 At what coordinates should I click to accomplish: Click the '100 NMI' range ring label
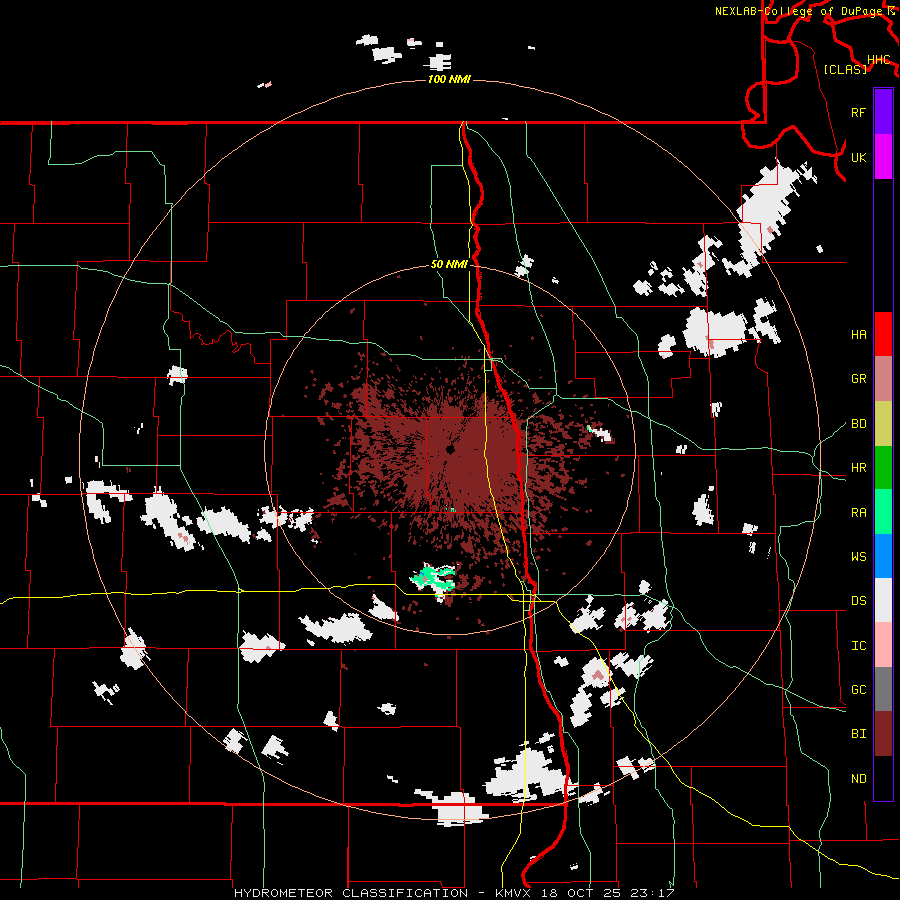point(449,79)
